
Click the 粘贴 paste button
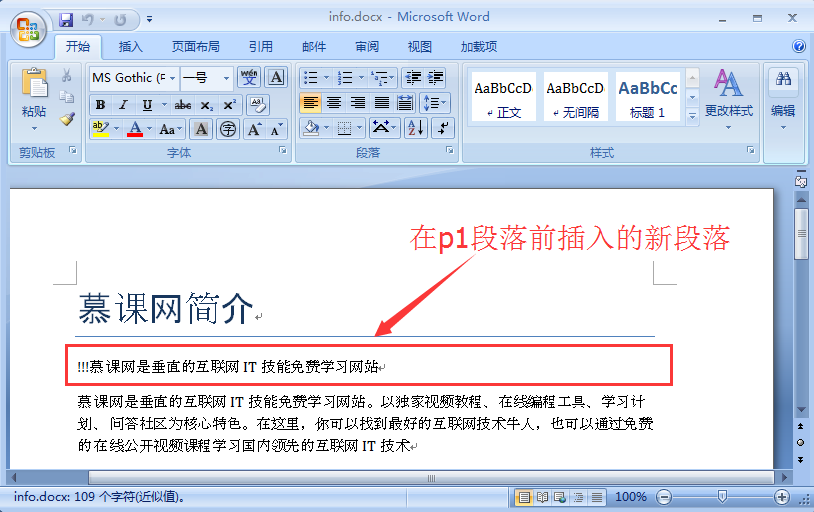(x=34, y=99)
